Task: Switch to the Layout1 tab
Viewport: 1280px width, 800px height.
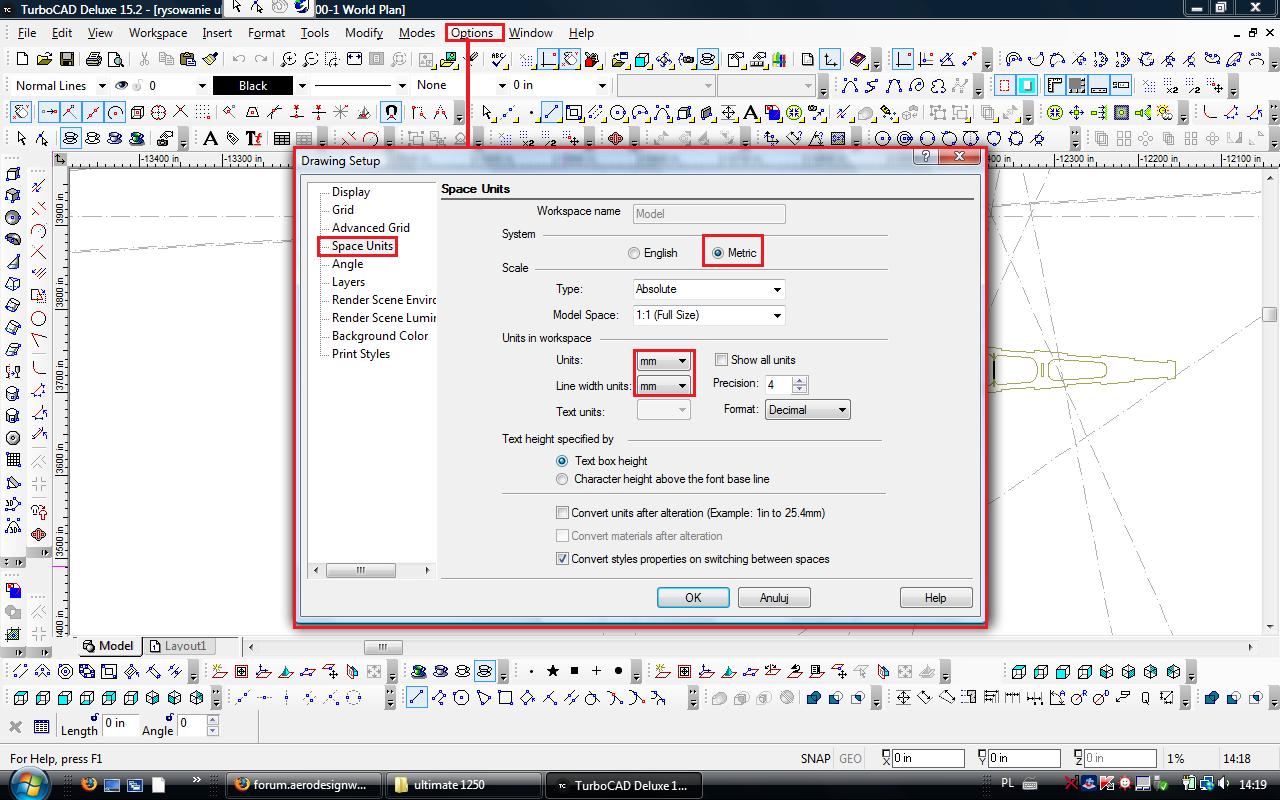Action: (185, 646)
